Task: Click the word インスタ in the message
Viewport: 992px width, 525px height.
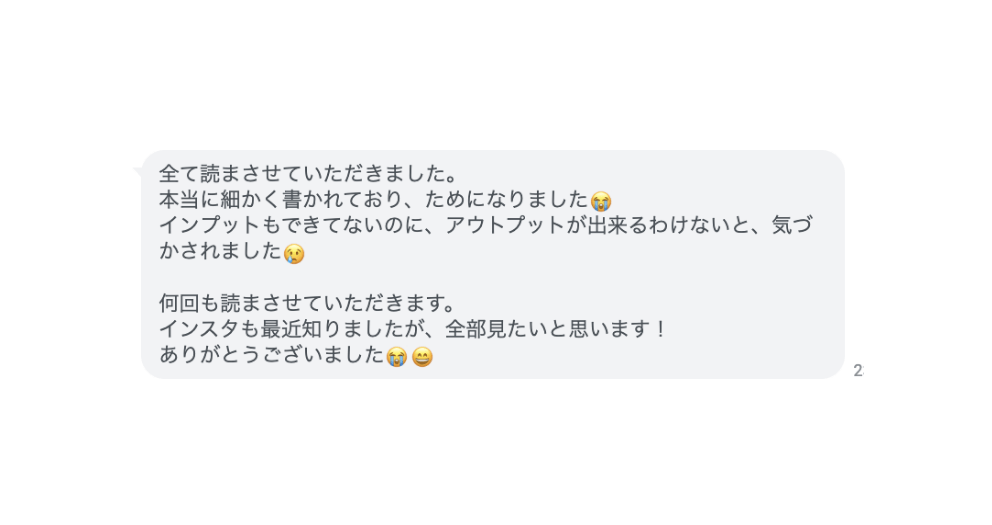Action: pyautogui.click(x=199, y=328)
